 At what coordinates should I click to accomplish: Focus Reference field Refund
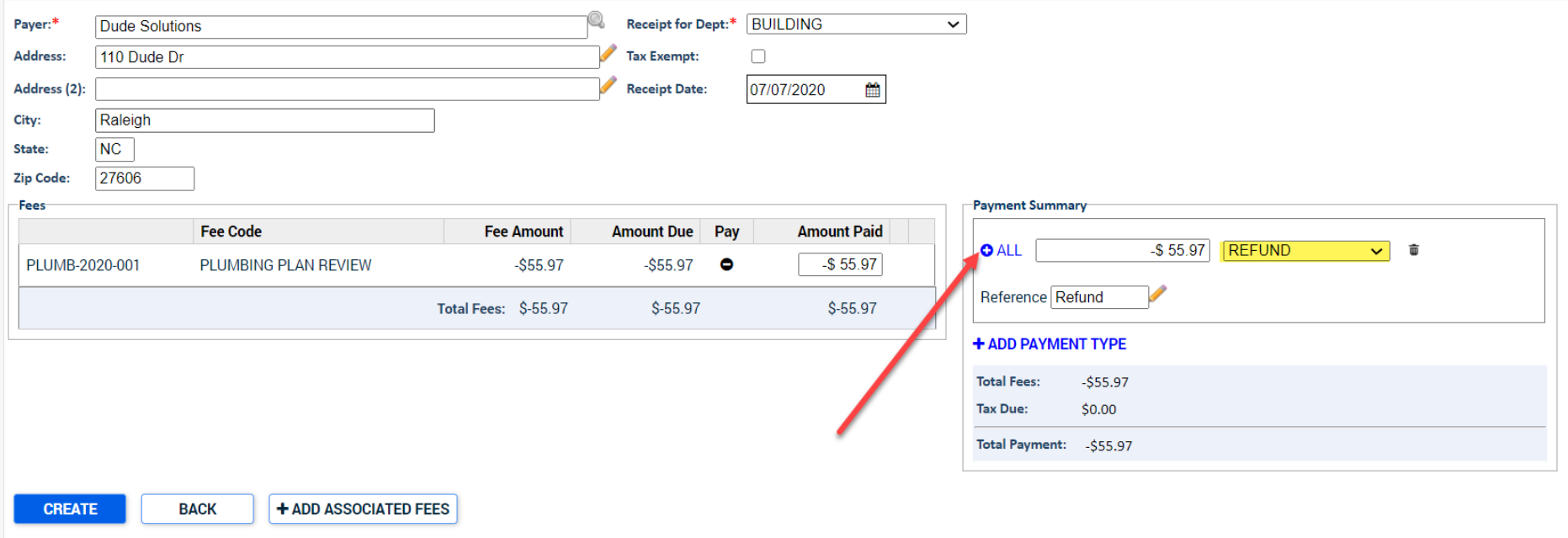point(1099,297)
